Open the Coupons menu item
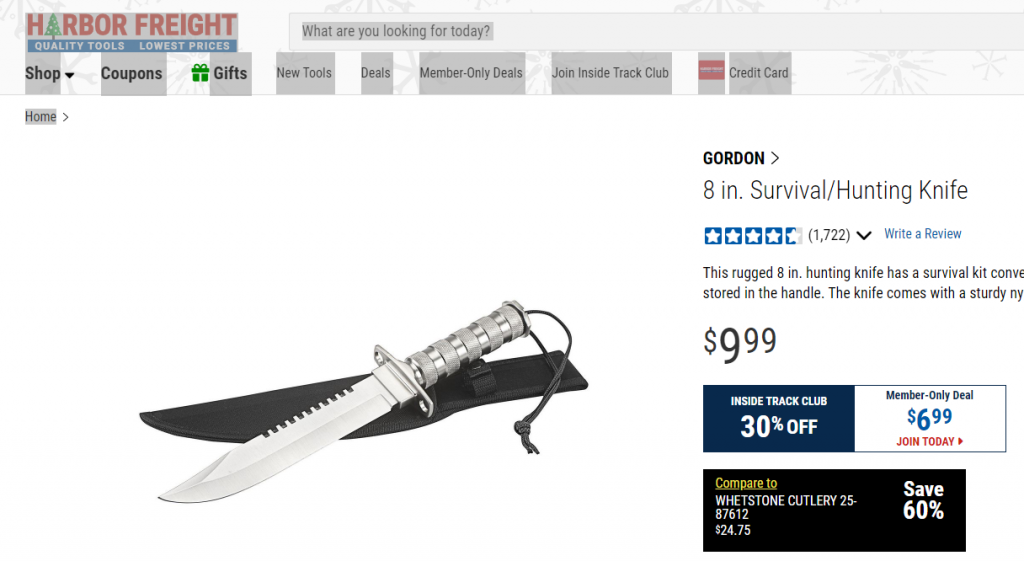1024x561 pixels. point(131,73)
